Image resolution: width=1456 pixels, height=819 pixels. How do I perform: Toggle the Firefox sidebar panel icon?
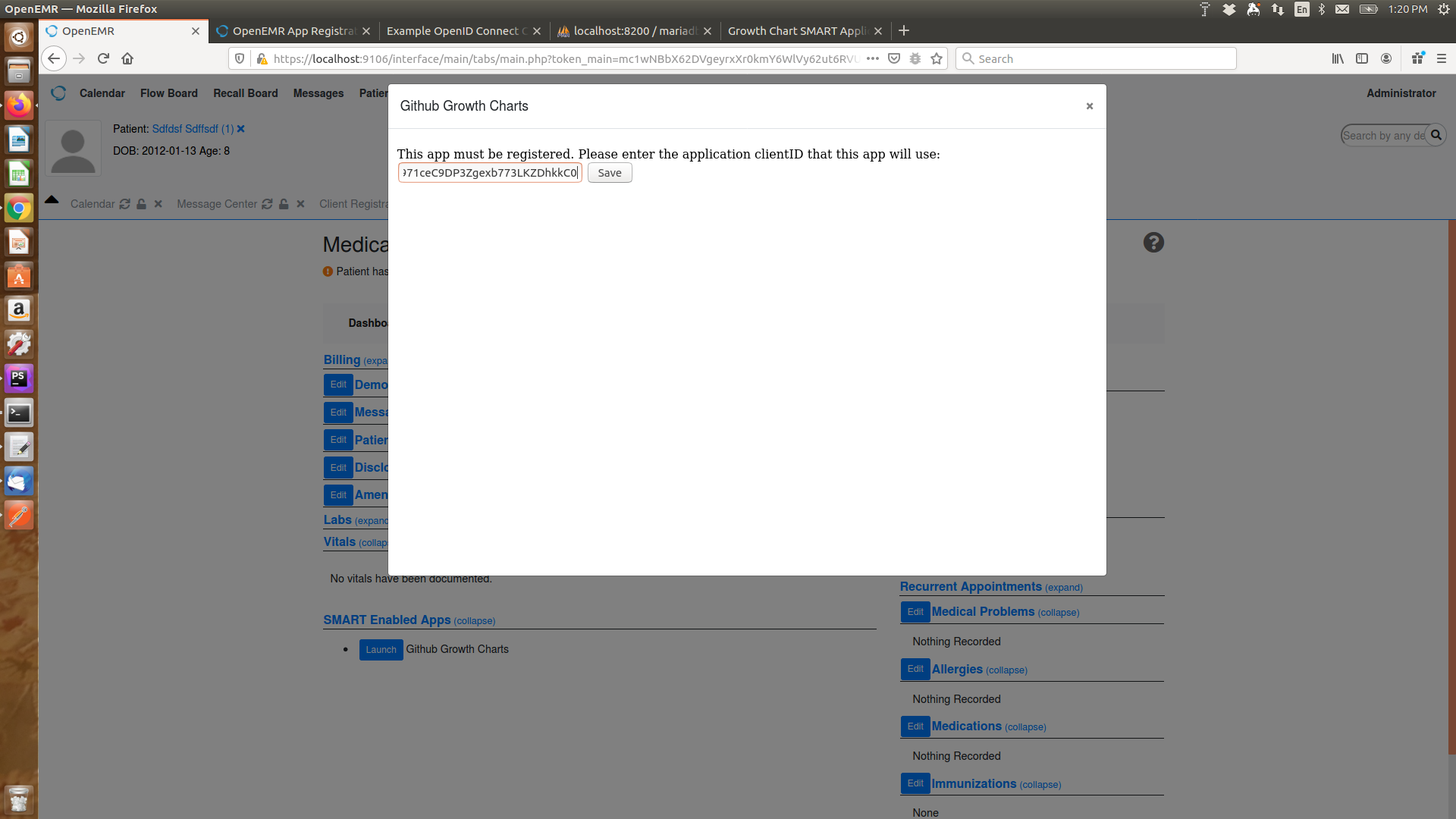1363,58
